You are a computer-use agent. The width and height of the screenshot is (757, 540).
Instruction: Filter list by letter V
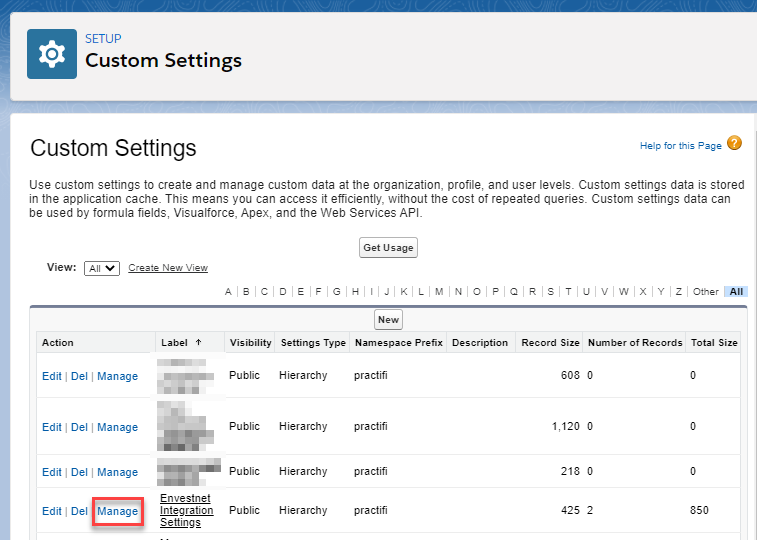604,291
